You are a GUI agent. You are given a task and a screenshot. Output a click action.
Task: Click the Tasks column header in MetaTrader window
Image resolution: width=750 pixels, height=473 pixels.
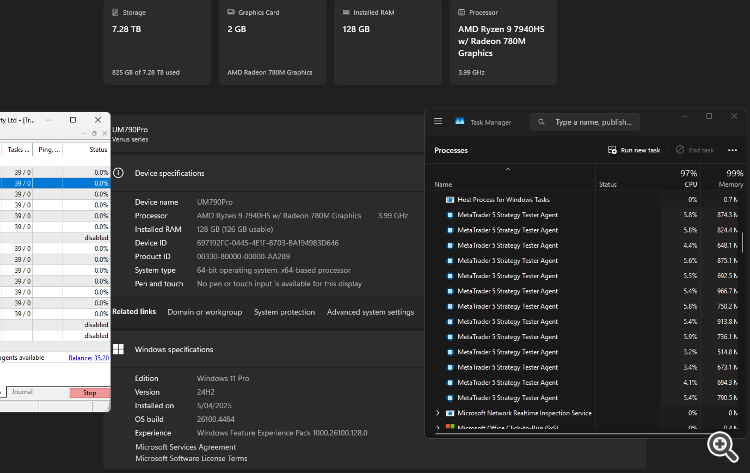(x=17, y=150)
